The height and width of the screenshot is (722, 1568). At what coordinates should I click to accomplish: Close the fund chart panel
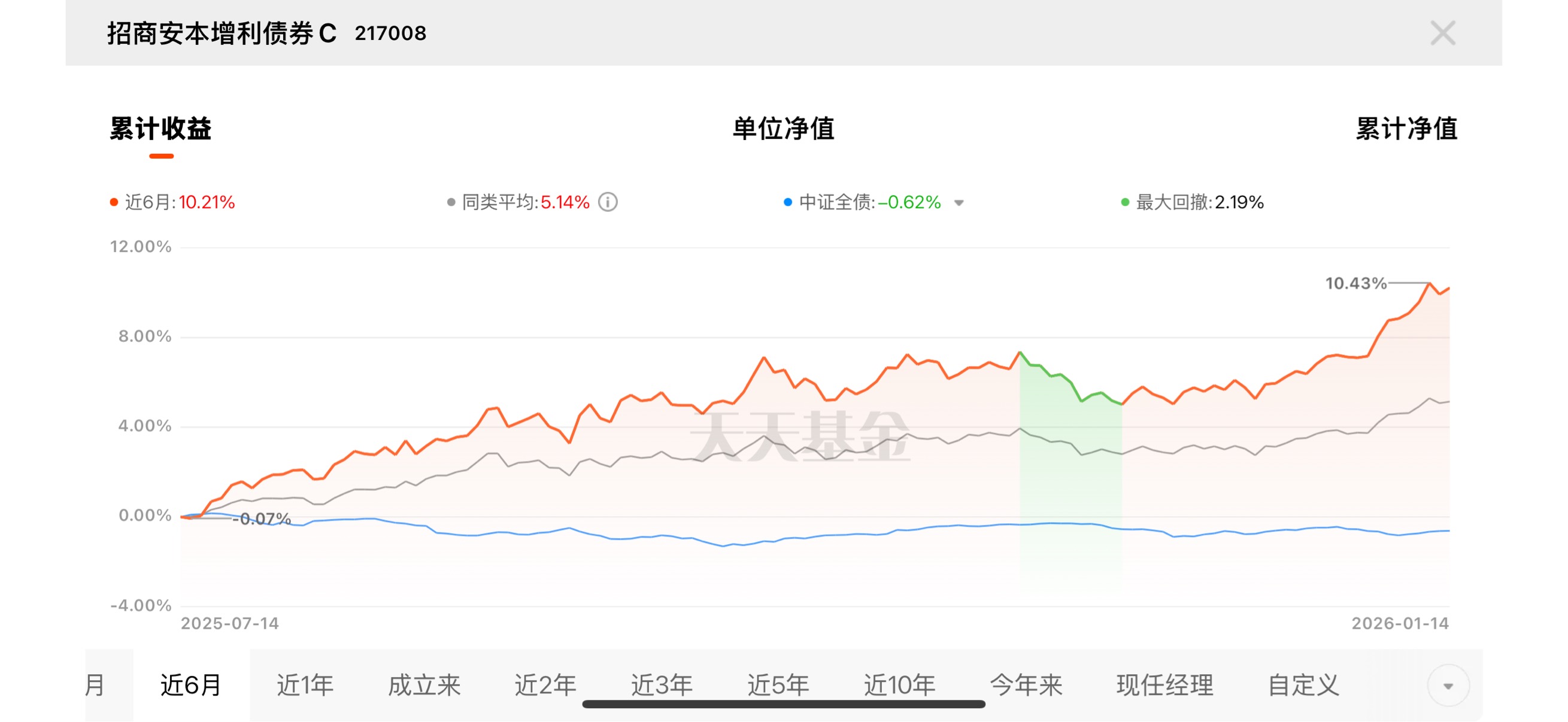point(1442,33)
